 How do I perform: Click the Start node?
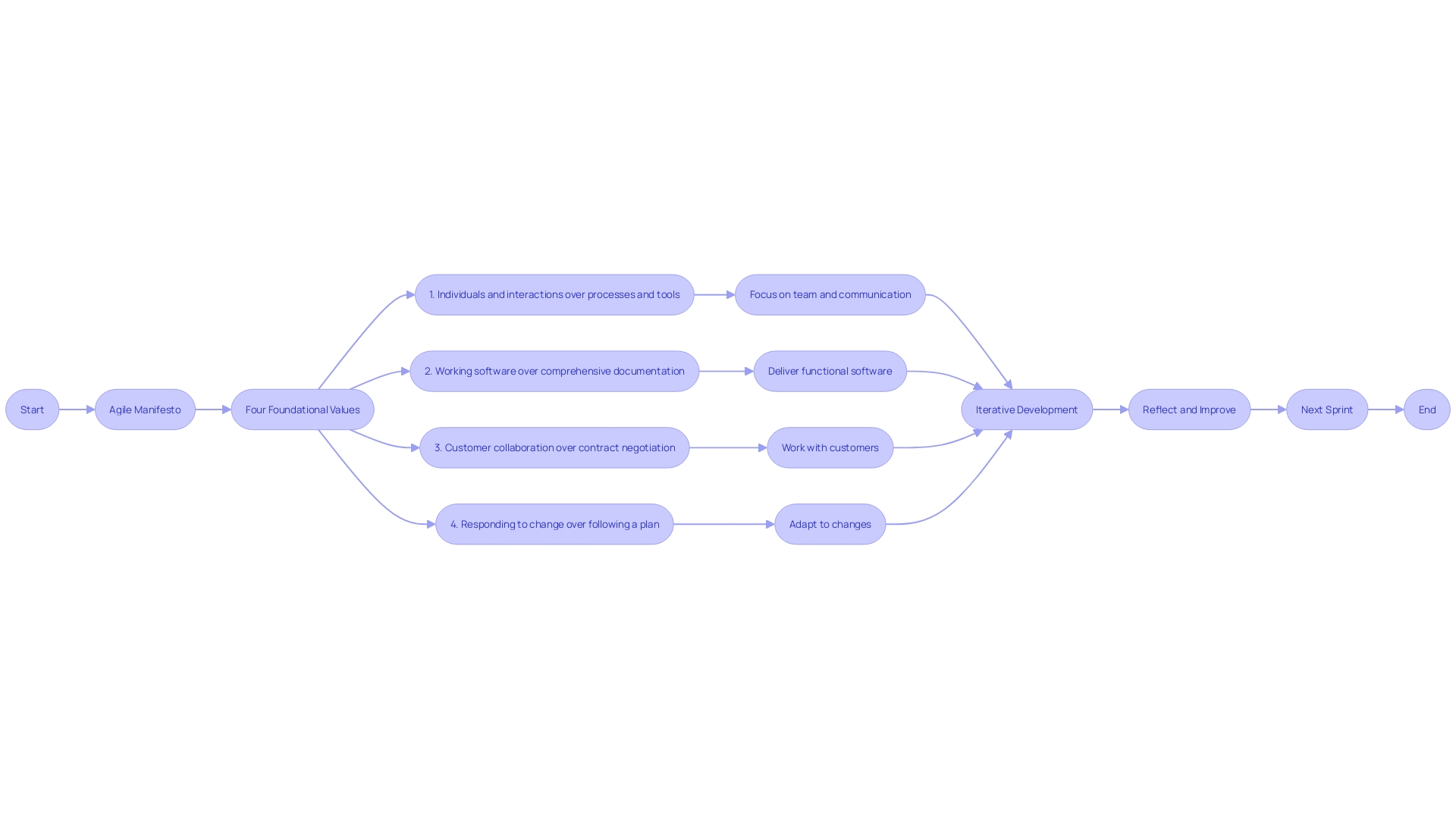click(33, 409)
